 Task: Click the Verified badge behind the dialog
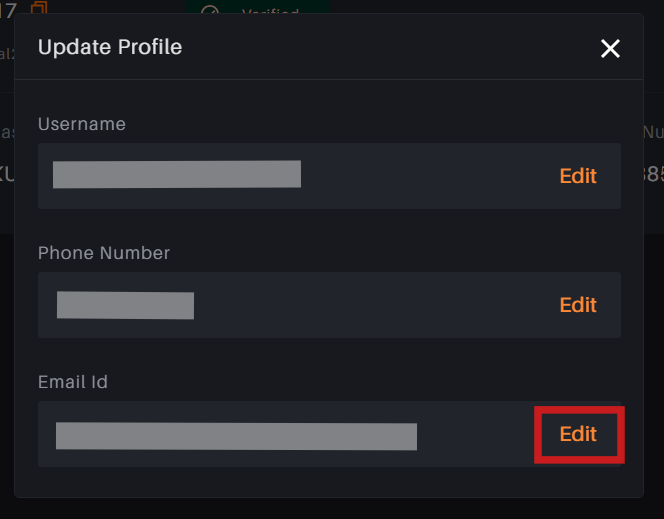[x=258, y=7]
